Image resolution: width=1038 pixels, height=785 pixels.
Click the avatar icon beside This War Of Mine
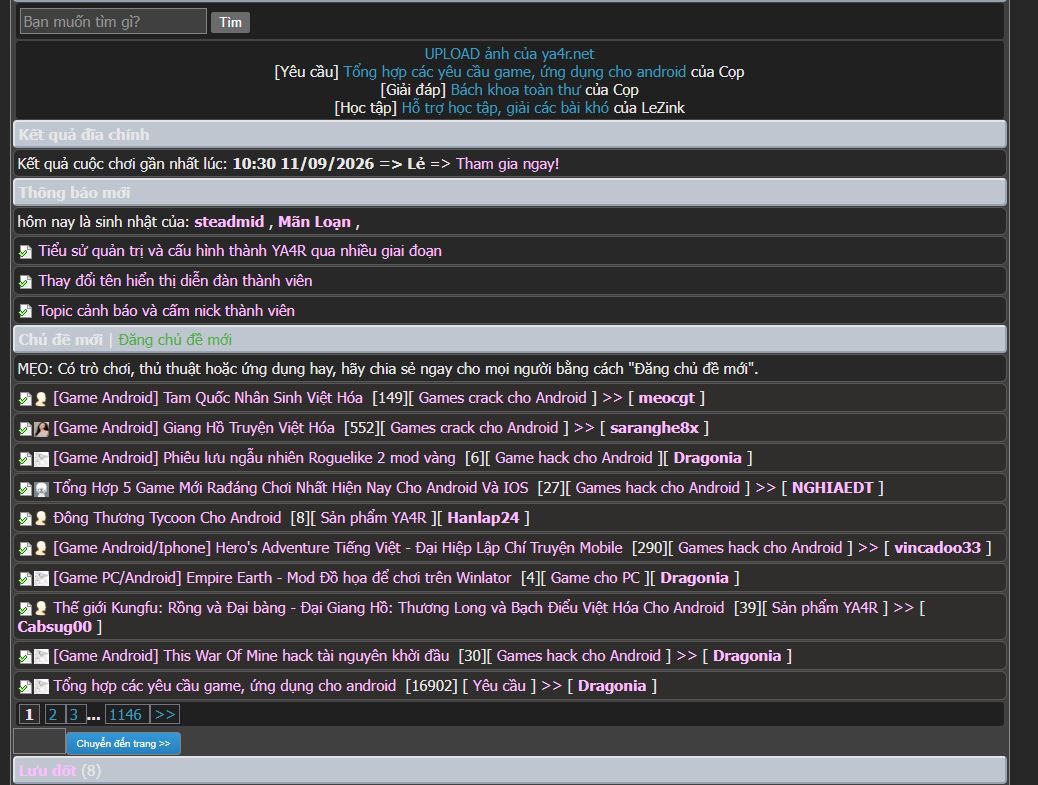click(x=41, y=657)
